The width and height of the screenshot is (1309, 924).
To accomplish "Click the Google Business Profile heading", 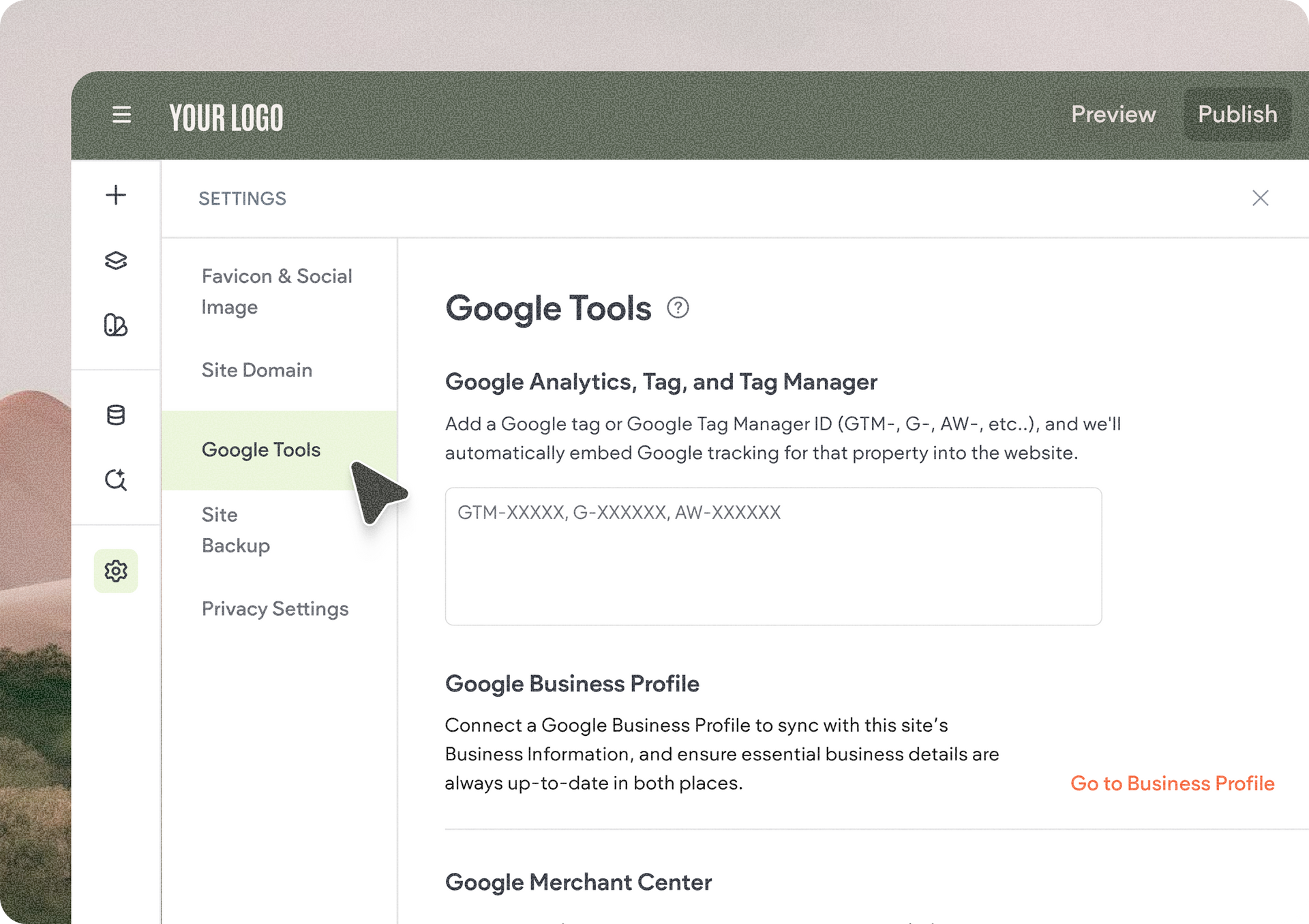I will (572, 684).
